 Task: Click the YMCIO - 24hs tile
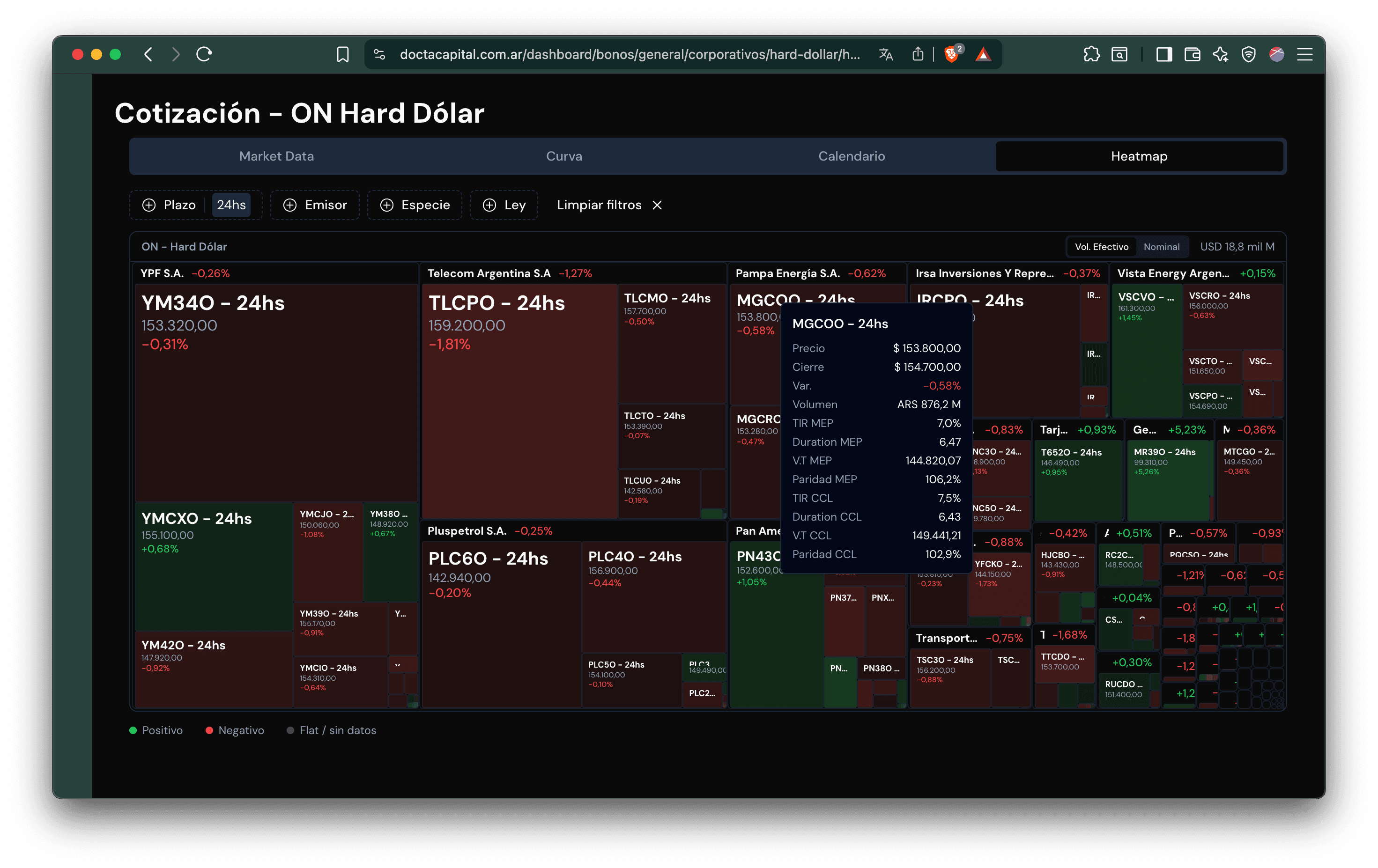pyautogui.click(x=341, y=682)
